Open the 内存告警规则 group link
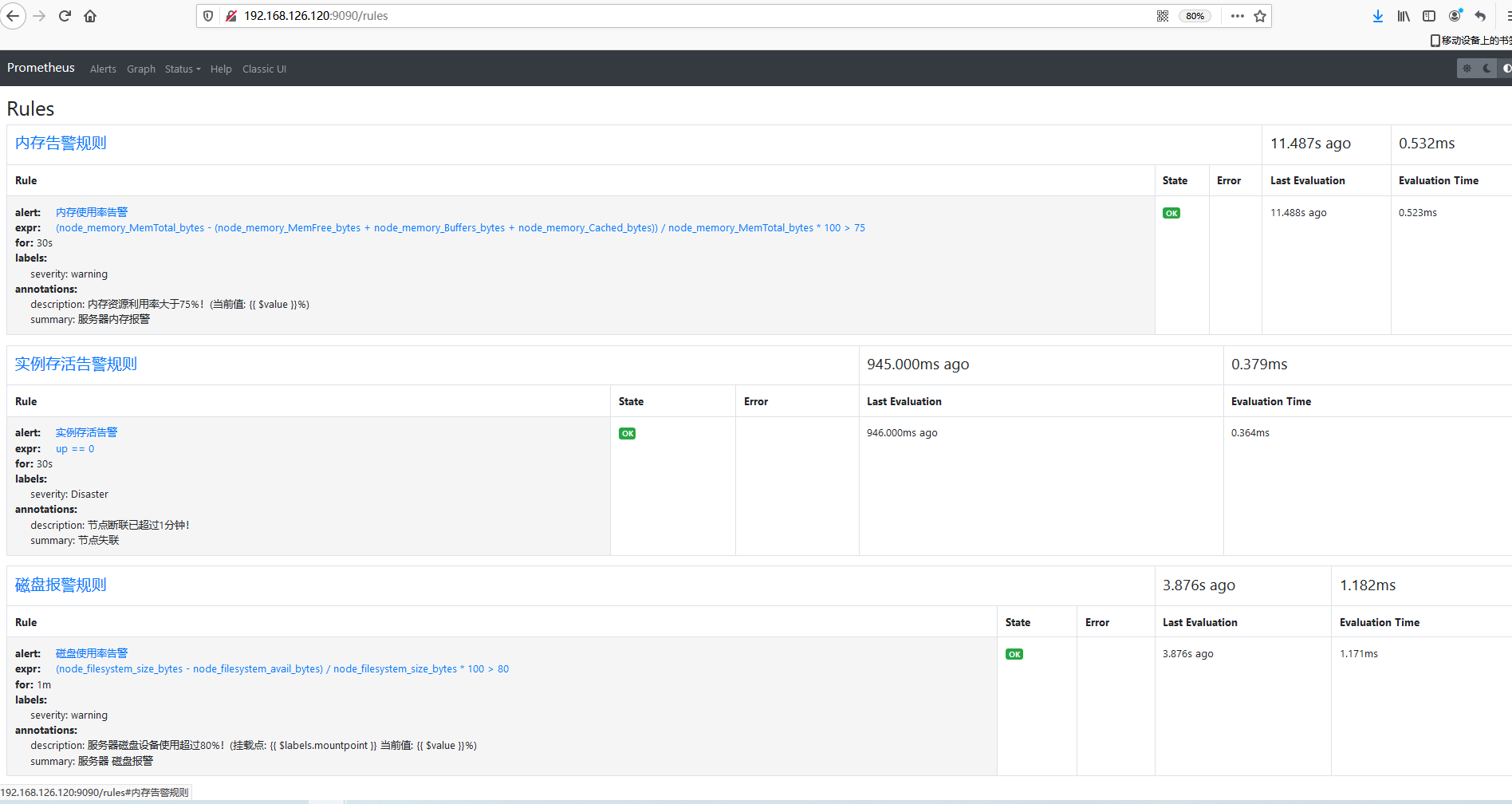The width and height of the screenshot is (1512, 804). click(x=61, y=143)
